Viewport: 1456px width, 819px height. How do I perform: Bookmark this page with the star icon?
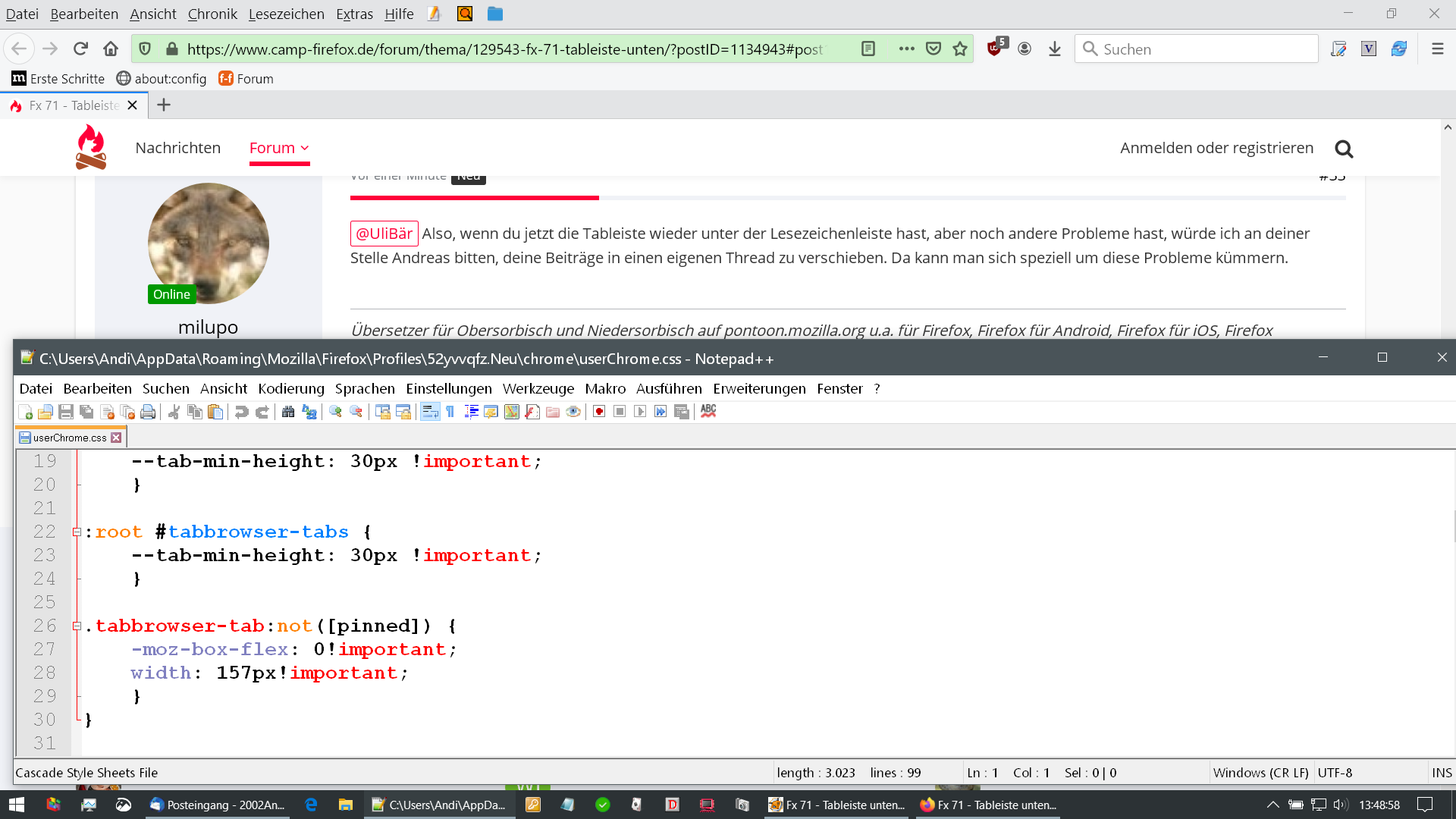pyautogui.click(x=960, y=49)
